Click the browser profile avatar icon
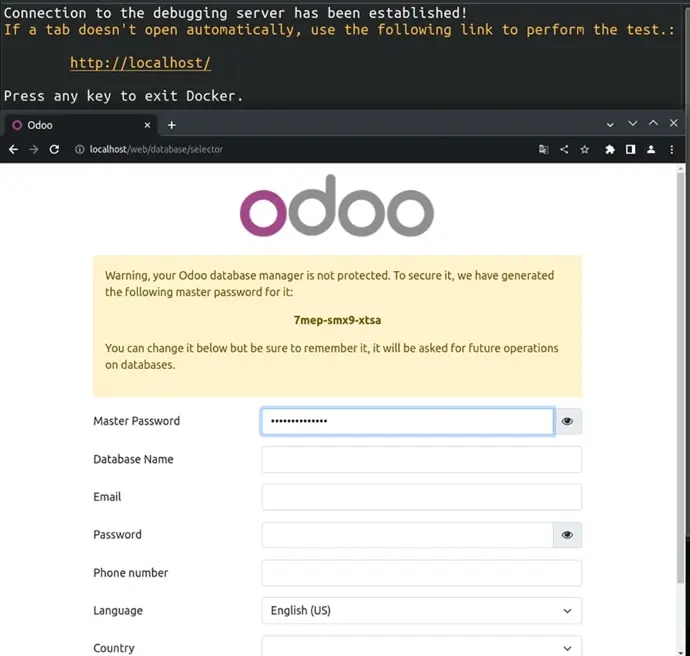The image size is (690, 656). tap(651, 149)
